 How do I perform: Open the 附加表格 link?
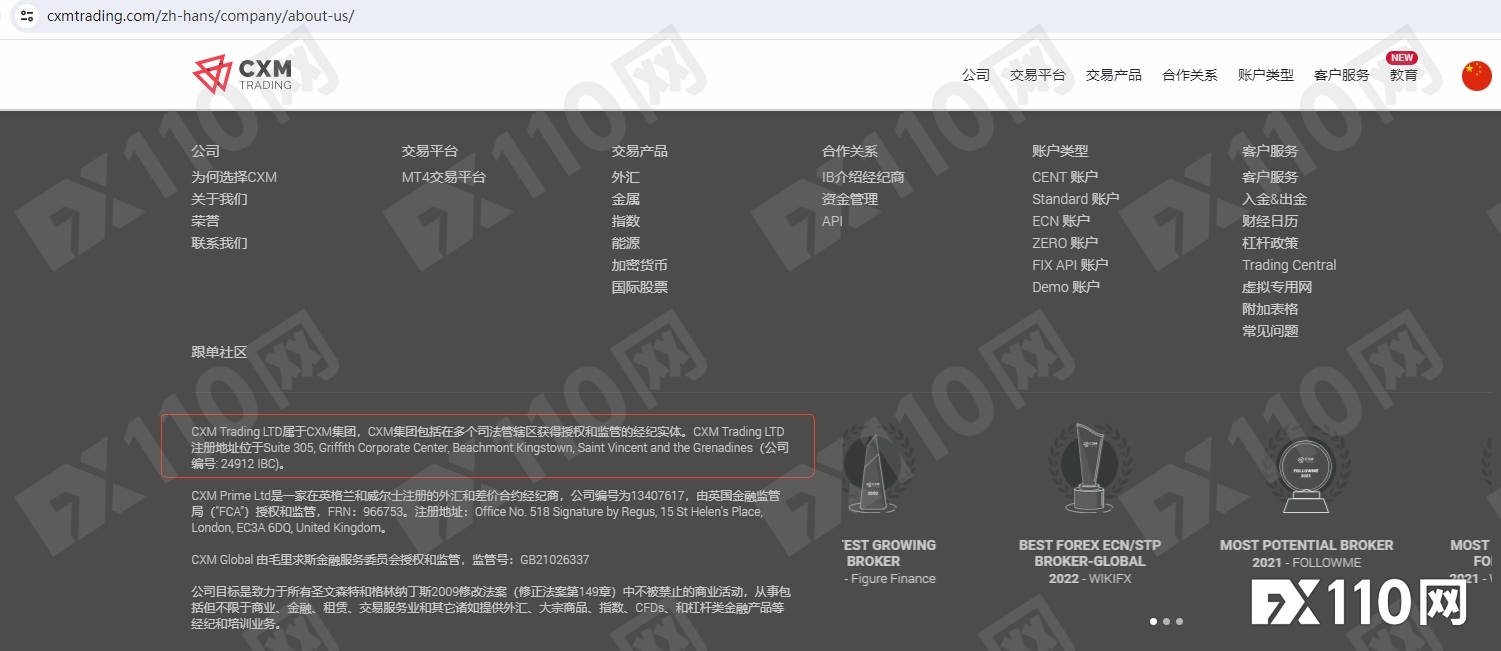[1270, 309]
